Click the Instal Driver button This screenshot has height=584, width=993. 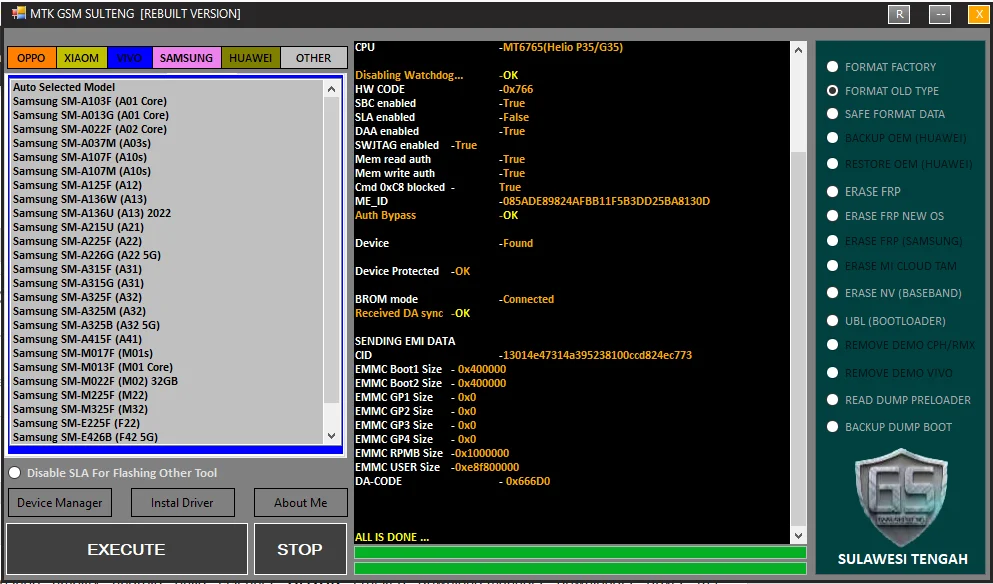coord(182,503)
